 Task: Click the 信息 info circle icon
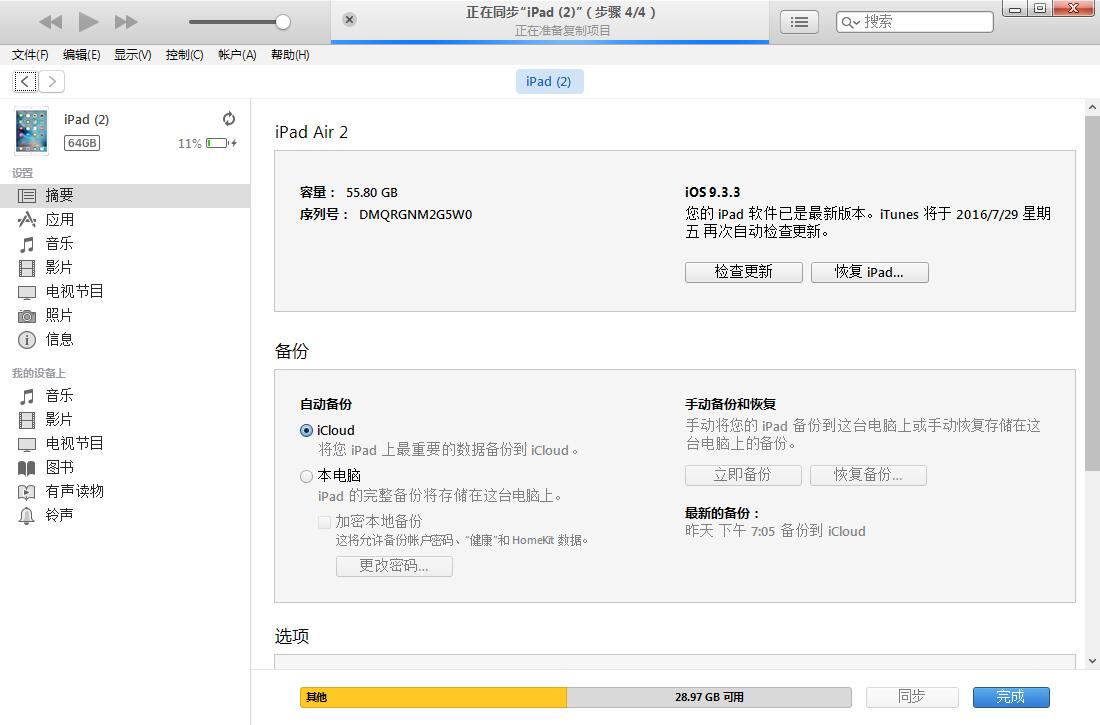pyautogui.click(x=27, y=340)
